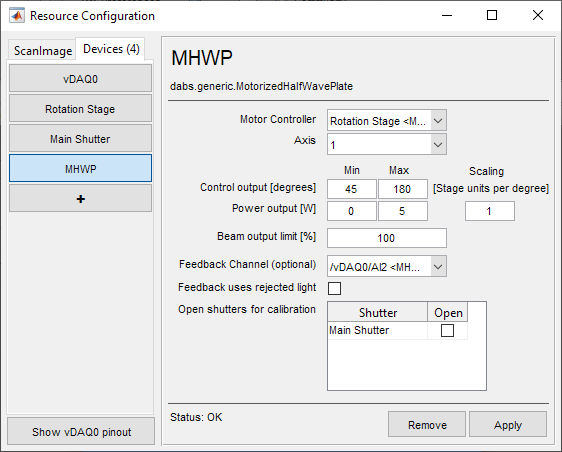Click the dabs.generic.MotorizedHalfWavePlate class text
This screenshot has height=452, width=562.
pyautogui.click(x=261, y=86)
